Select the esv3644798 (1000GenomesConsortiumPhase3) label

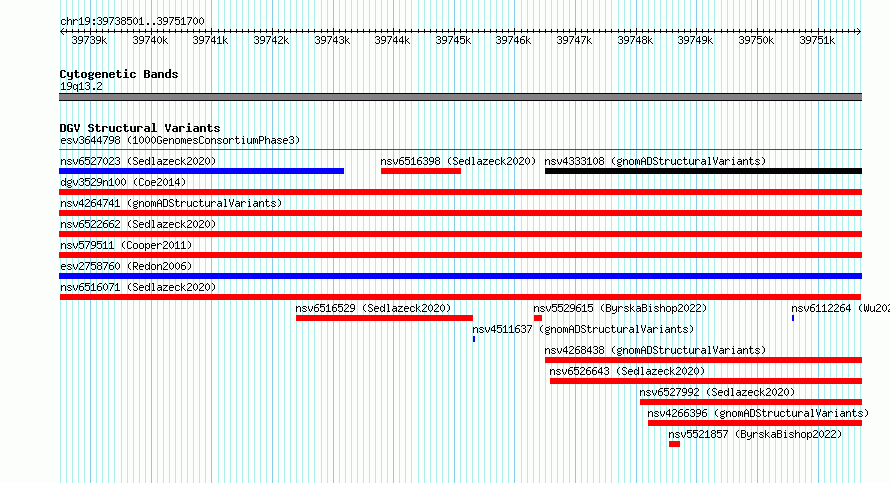coord(180,140)
